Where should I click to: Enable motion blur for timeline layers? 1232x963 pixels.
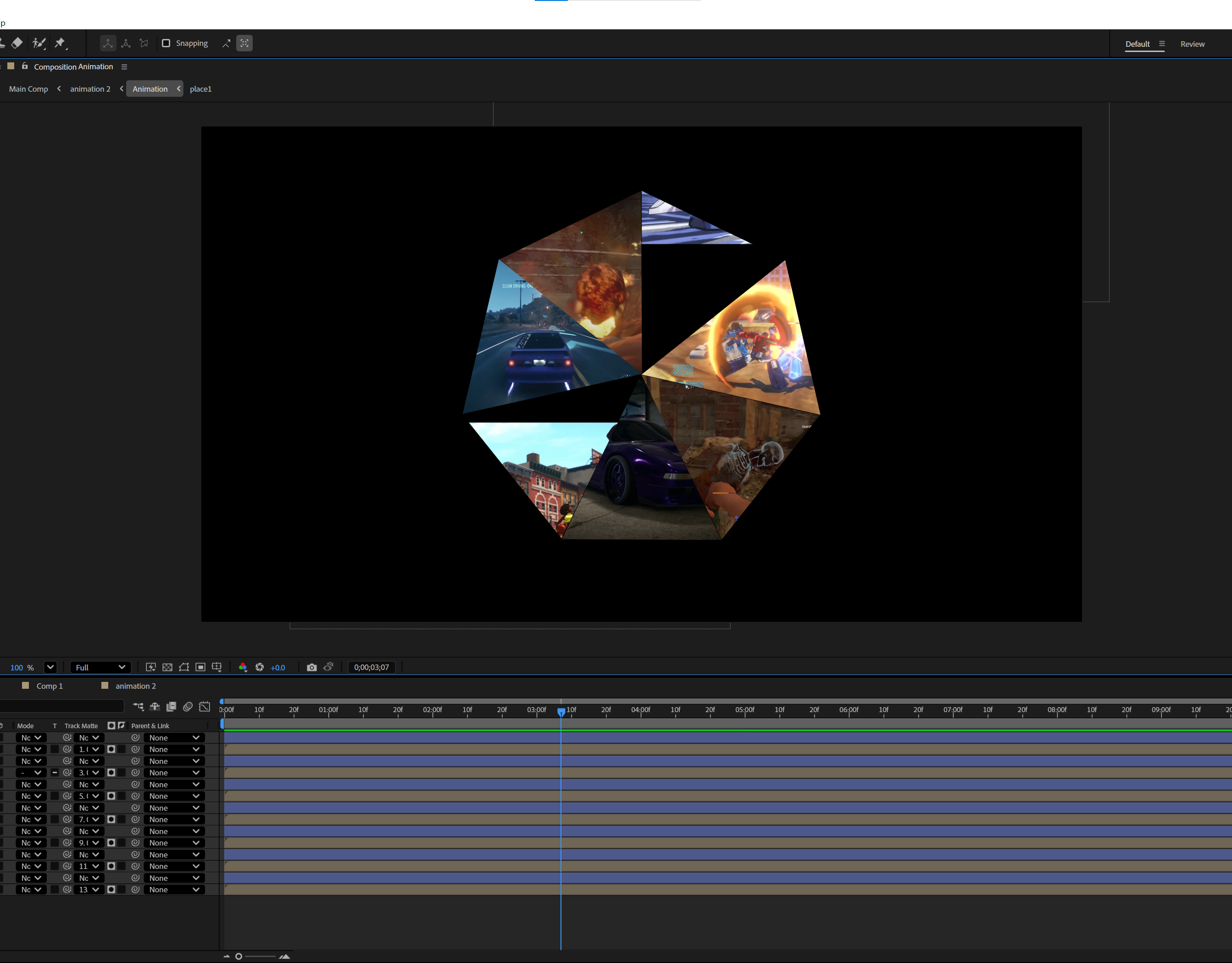(x=188, y=707)
